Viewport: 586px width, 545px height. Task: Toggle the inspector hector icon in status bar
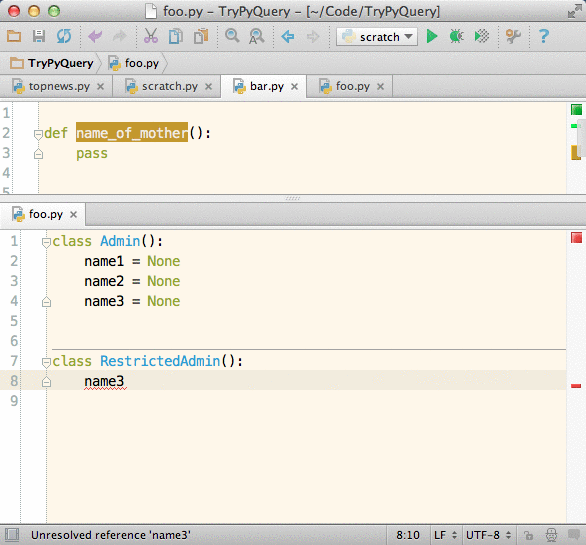point(551,535)
